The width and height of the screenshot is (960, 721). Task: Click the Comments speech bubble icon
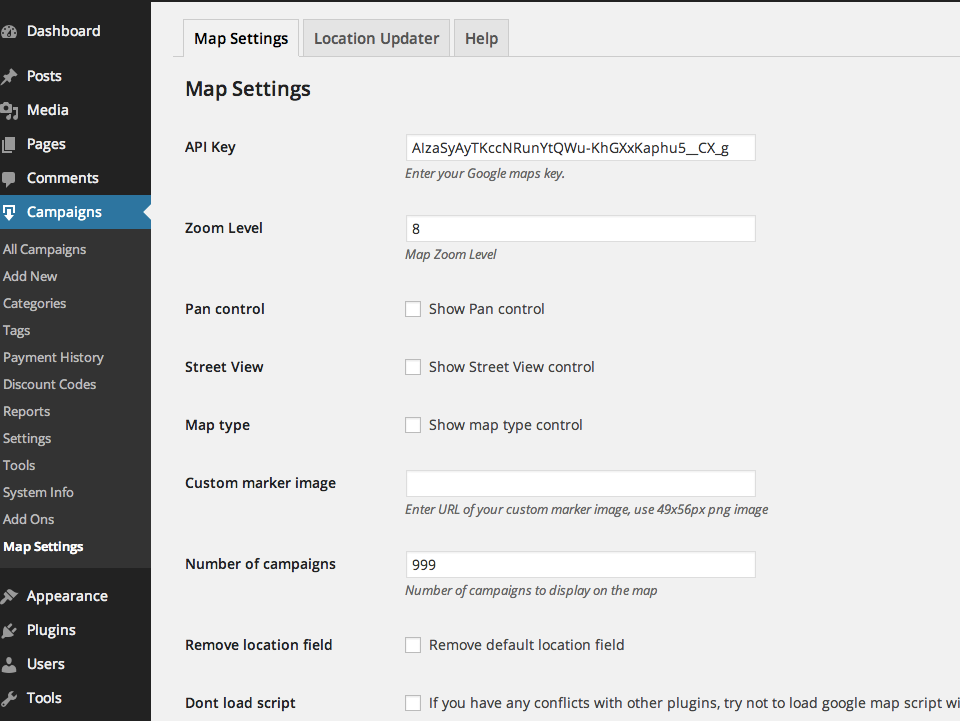click(9, 179)
